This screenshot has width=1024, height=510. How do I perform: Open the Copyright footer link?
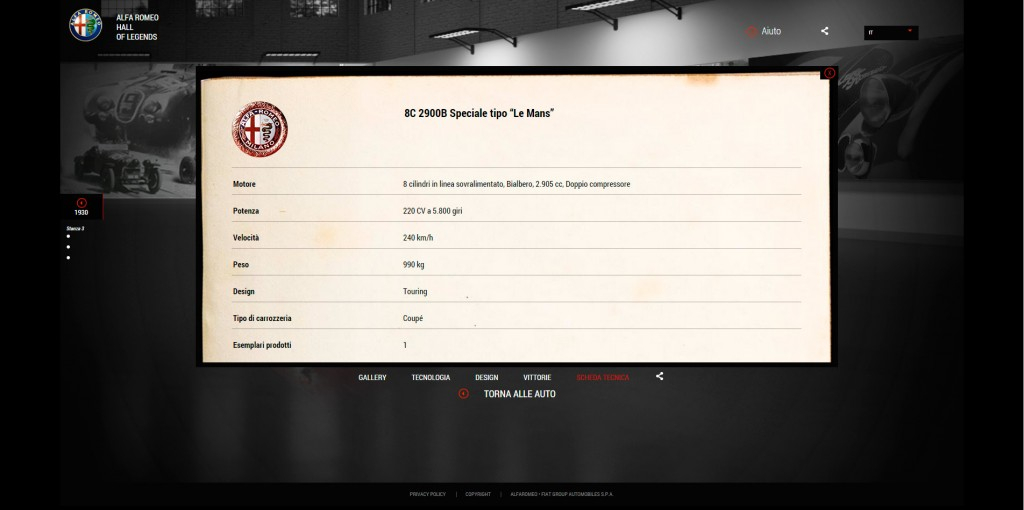(x=478, y=494)
